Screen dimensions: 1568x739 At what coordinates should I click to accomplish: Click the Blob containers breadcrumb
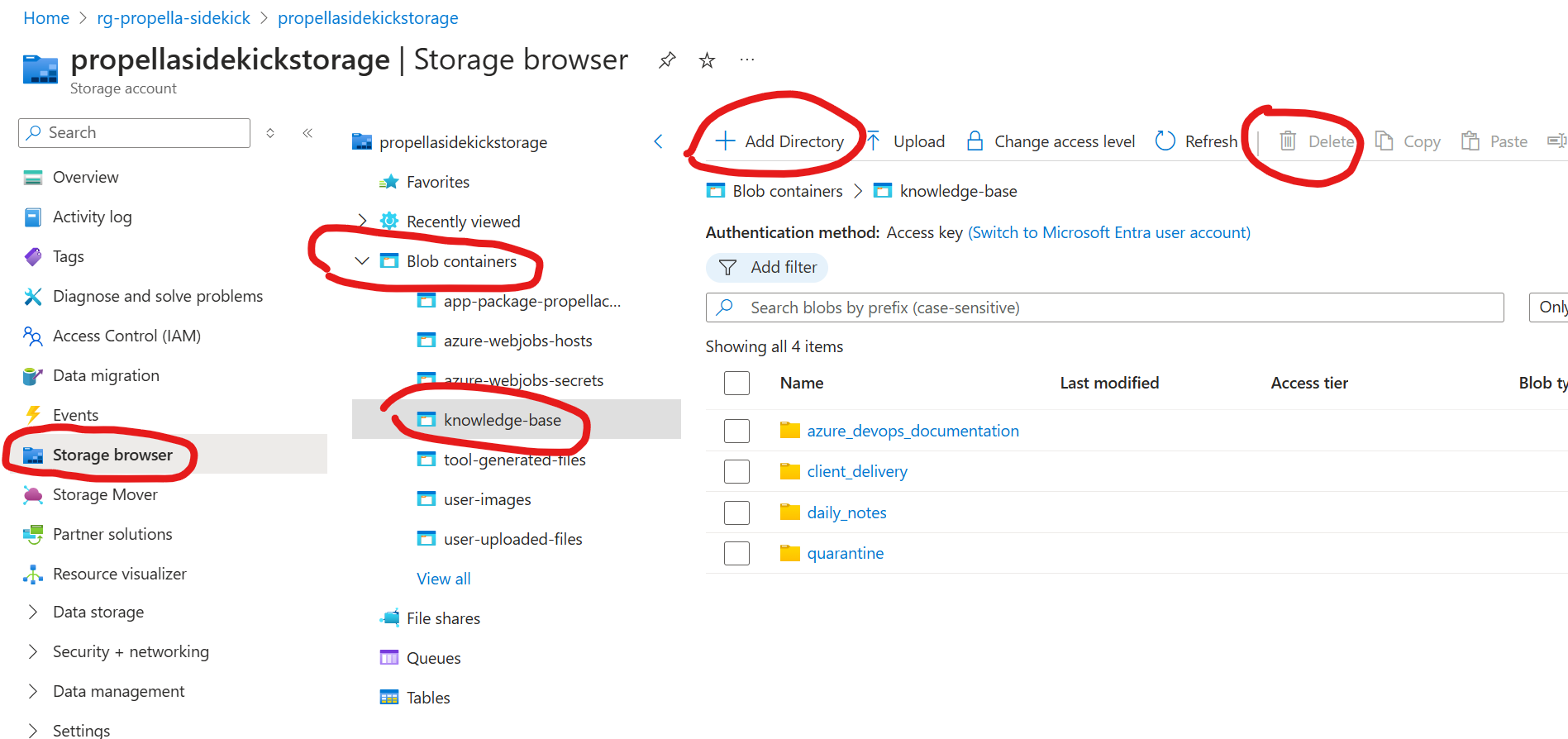click(787, 191)
